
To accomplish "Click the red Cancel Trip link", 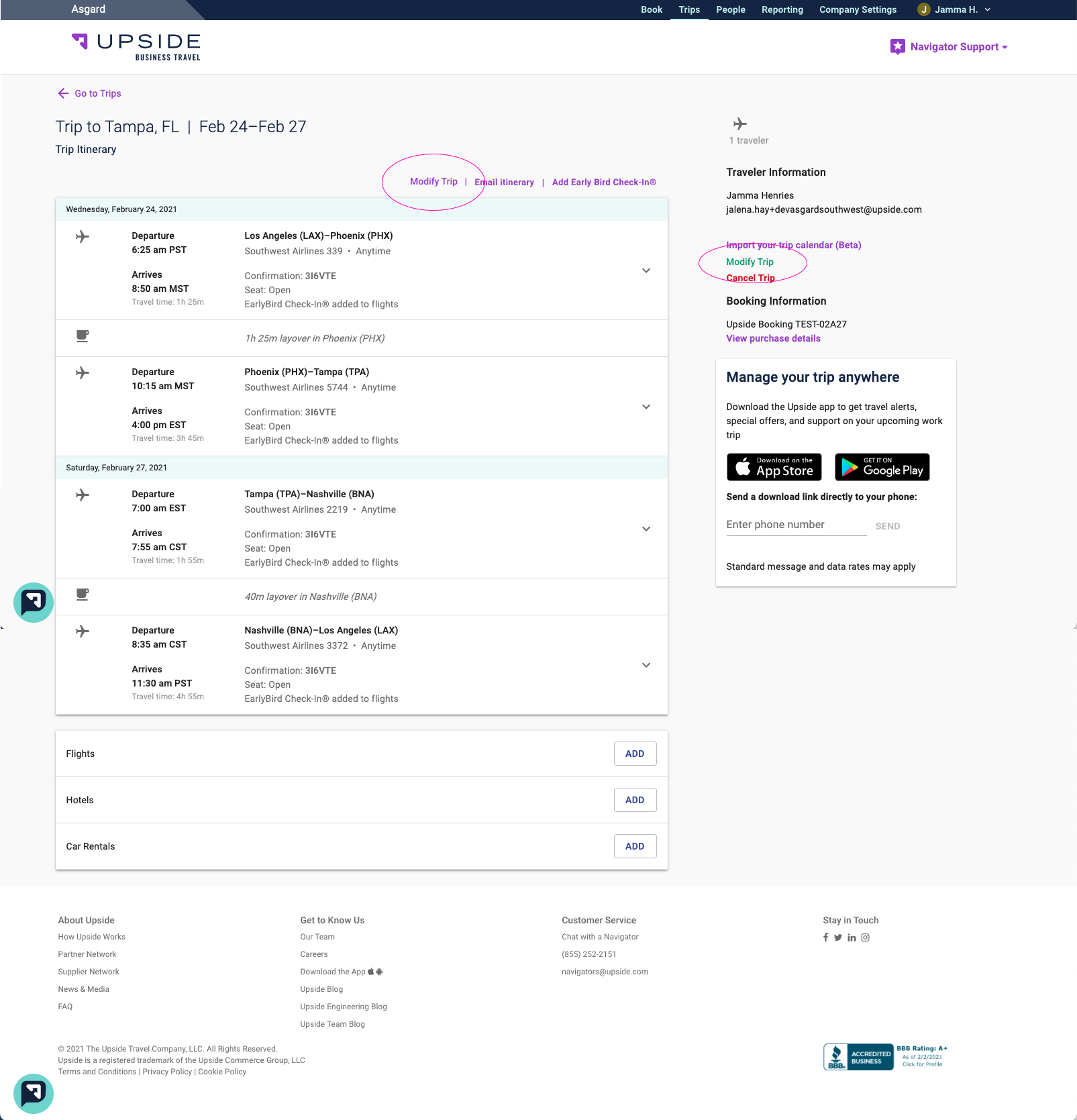I will [750, 278].
